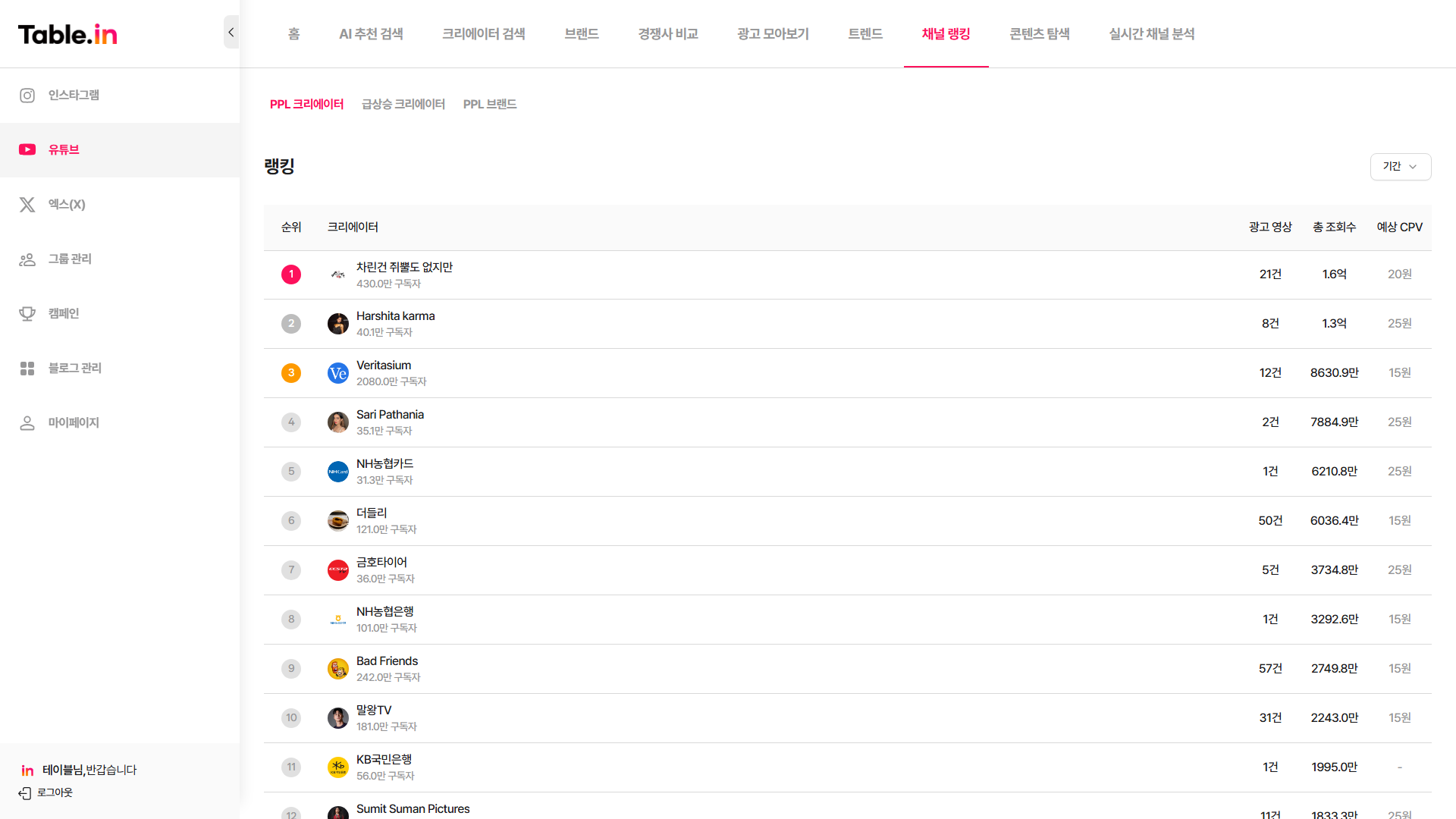The image size is (1456, 819).
Task: Go to the 홈 tab
Action: (x=294, y=34)
